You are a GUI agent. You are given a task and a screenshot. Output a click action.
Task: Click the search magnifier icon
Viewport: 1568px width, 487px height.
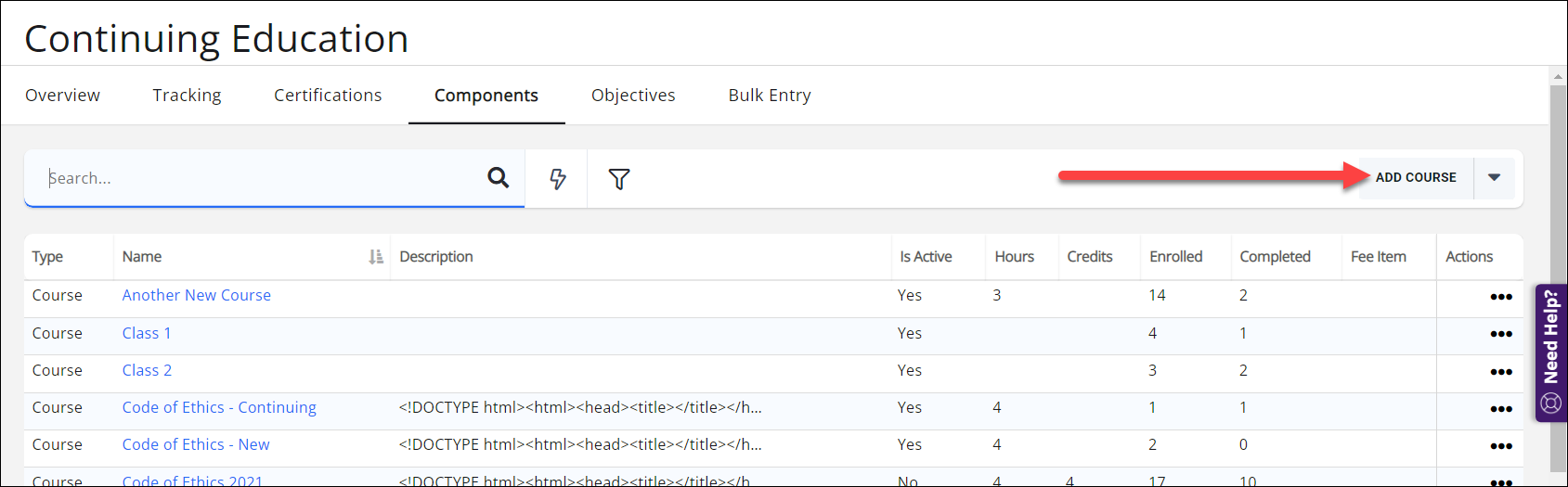pos(499,178)
